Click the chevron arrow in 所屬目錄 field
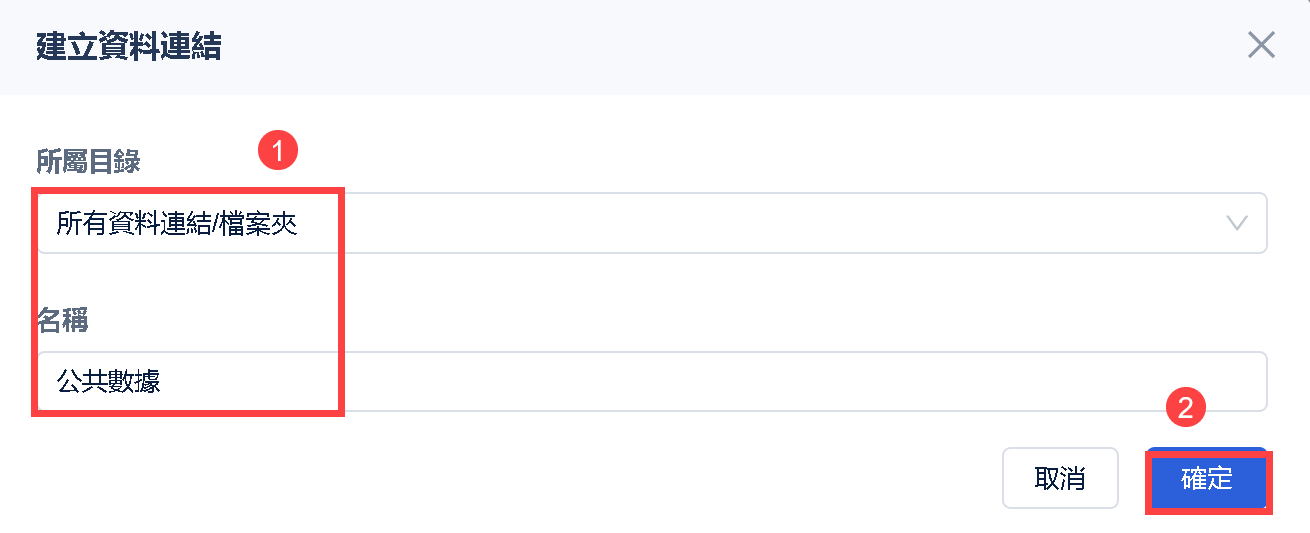The width and height of the screenshot is (1310, 533). [1237, 223]
